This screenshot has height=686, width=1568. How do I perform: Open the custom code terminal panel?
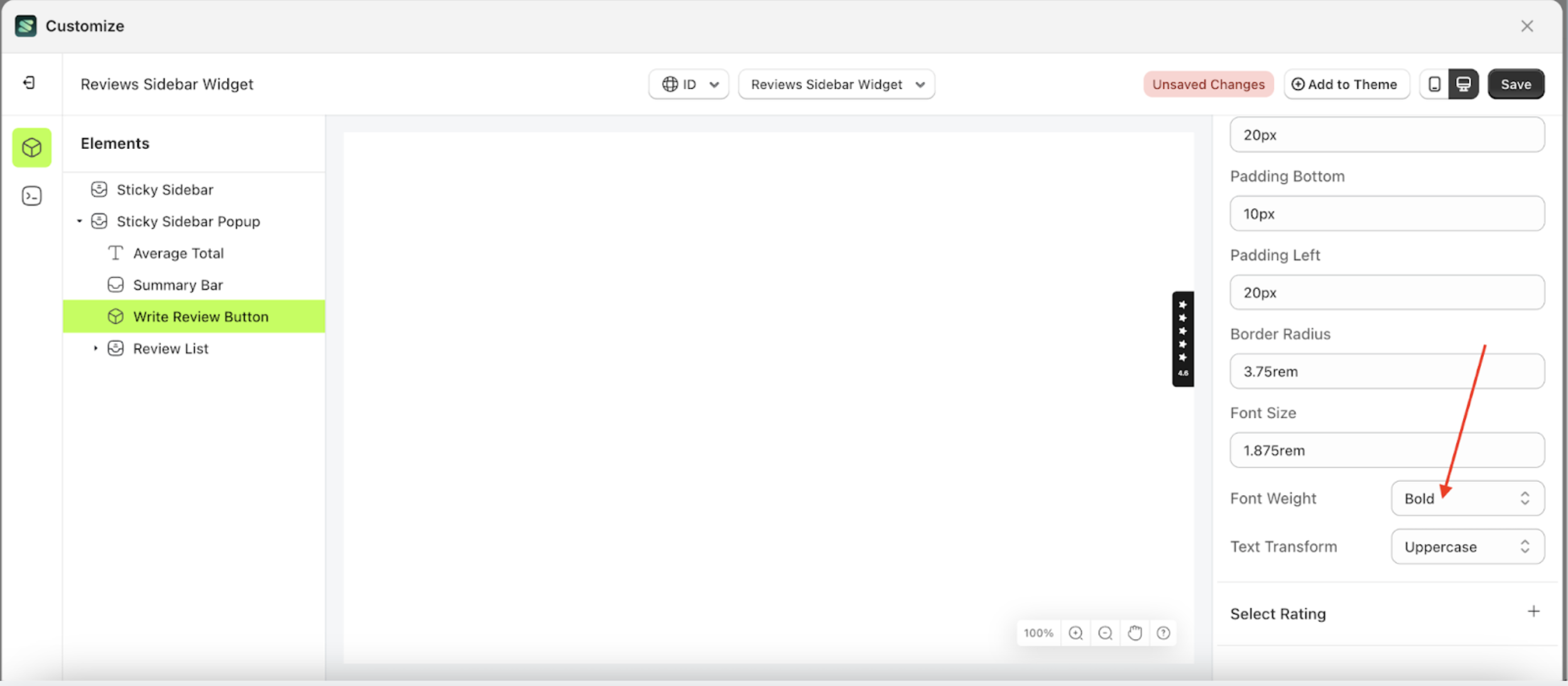pyautogui.click(x=31, y=195)
